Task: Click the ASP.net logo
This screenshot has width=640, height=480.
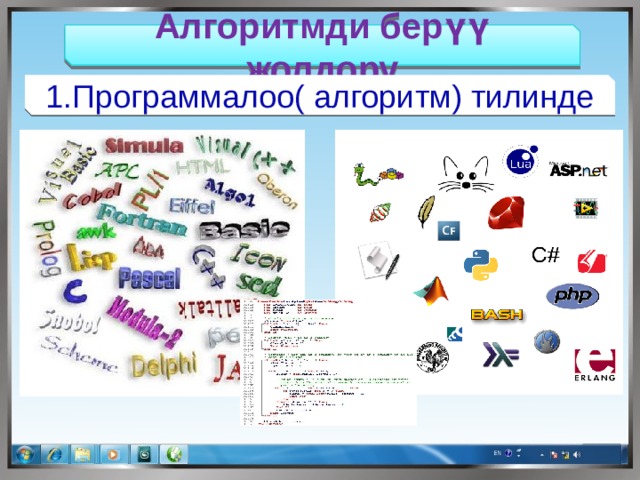Action: (578, 169)
